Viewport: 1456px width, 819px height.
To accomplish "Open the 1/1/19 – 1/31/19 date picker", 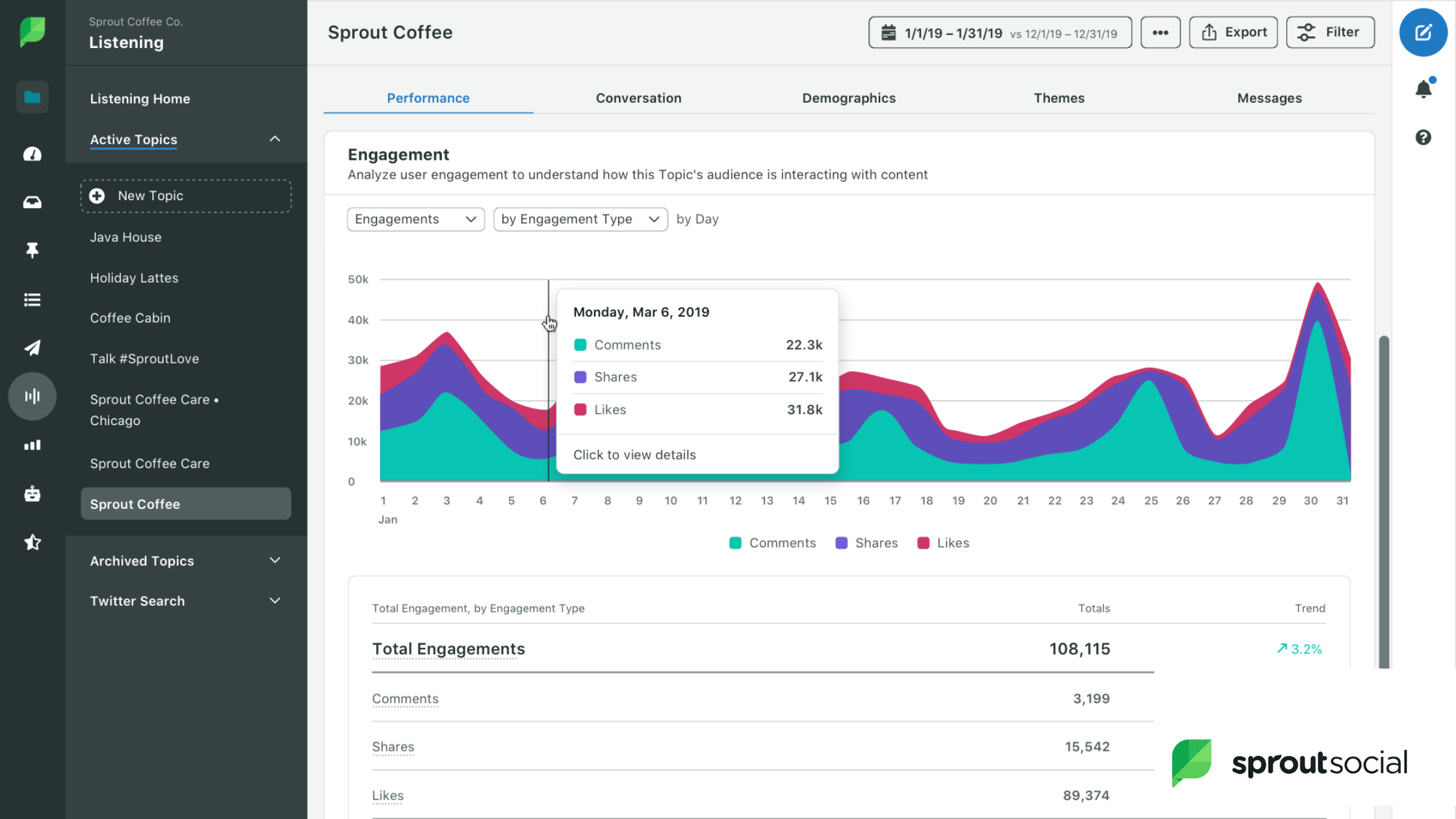I will tap(1000, 32).
